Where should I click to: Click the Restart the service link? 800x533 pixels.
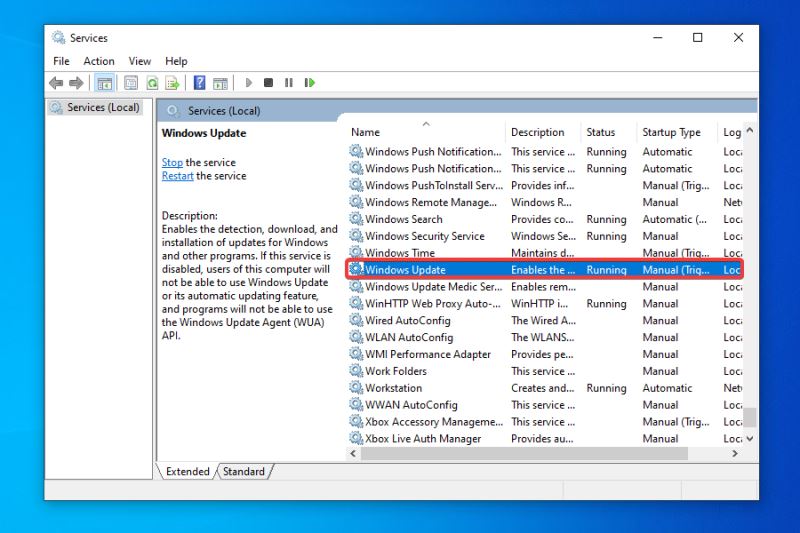[177, 176]
